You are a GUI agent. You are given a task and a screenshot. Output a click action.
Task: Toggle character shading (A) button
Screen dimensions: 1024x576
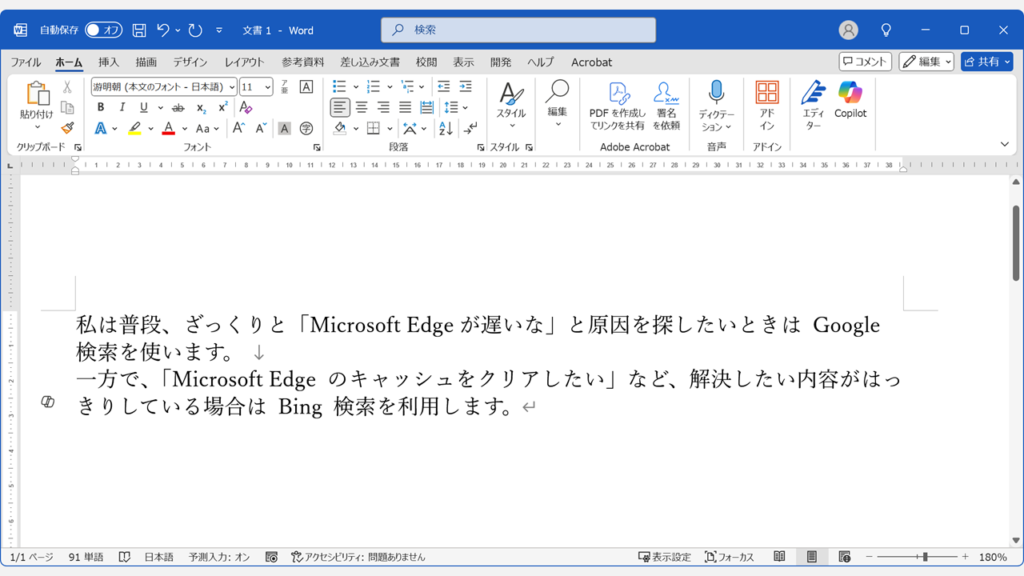(284, 128)
